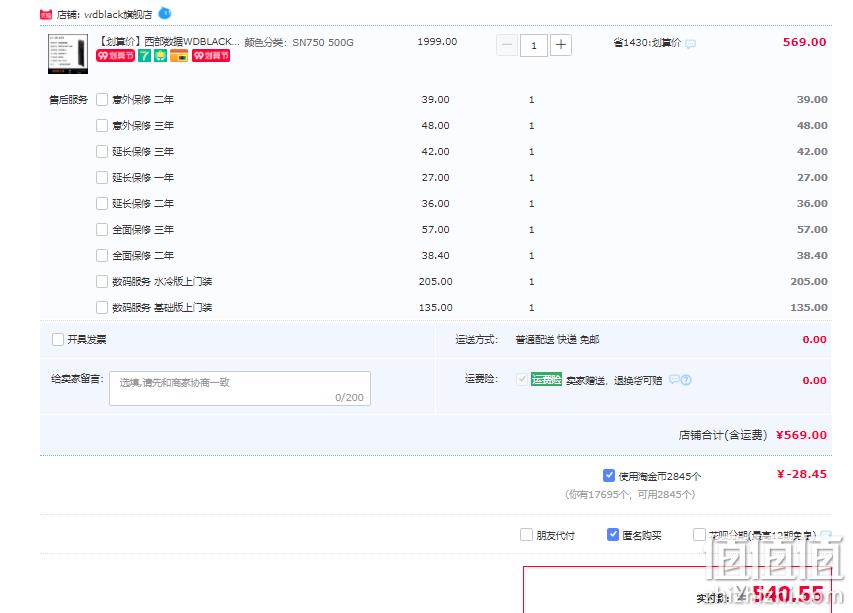Click the 205.00 unit price for 水冷版上门装
The image size is (853, 613).
point(435,282)
